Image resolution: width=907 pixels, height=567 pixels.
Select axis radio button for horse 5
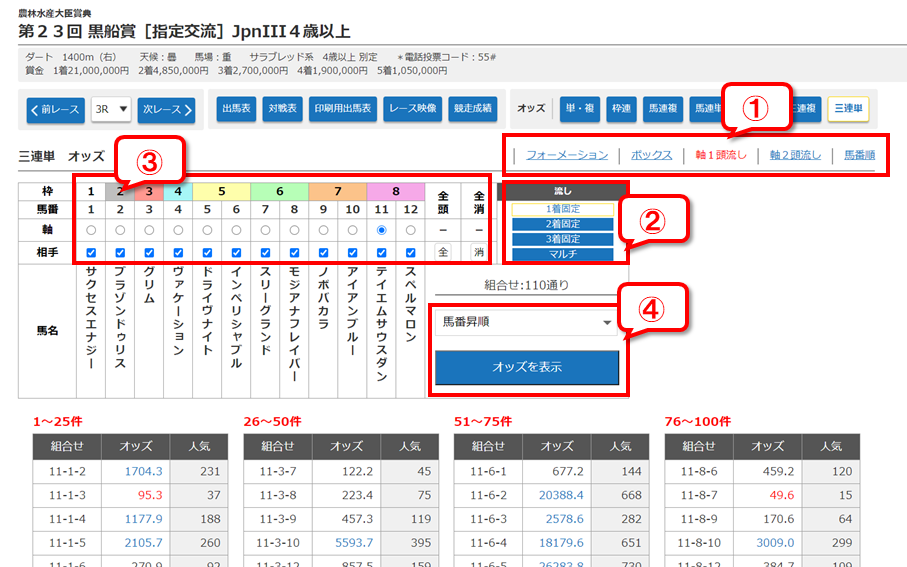[x=207, y=229]
